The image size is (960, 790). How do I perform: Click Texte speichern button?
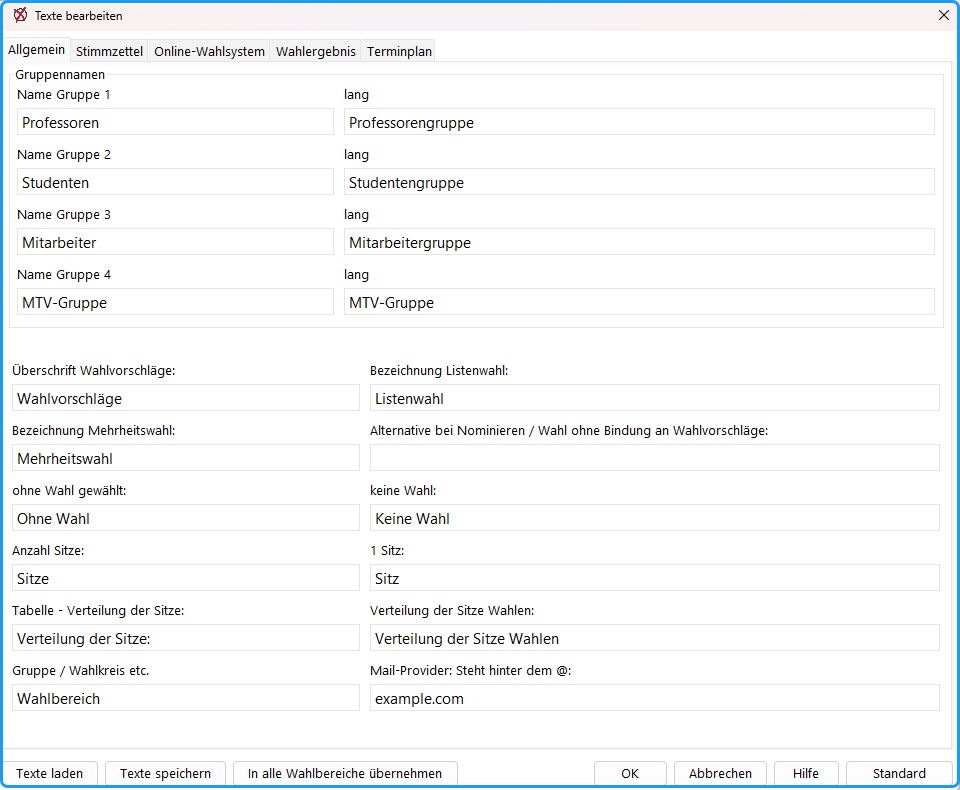pyautogui.click(x=165, y=773)
